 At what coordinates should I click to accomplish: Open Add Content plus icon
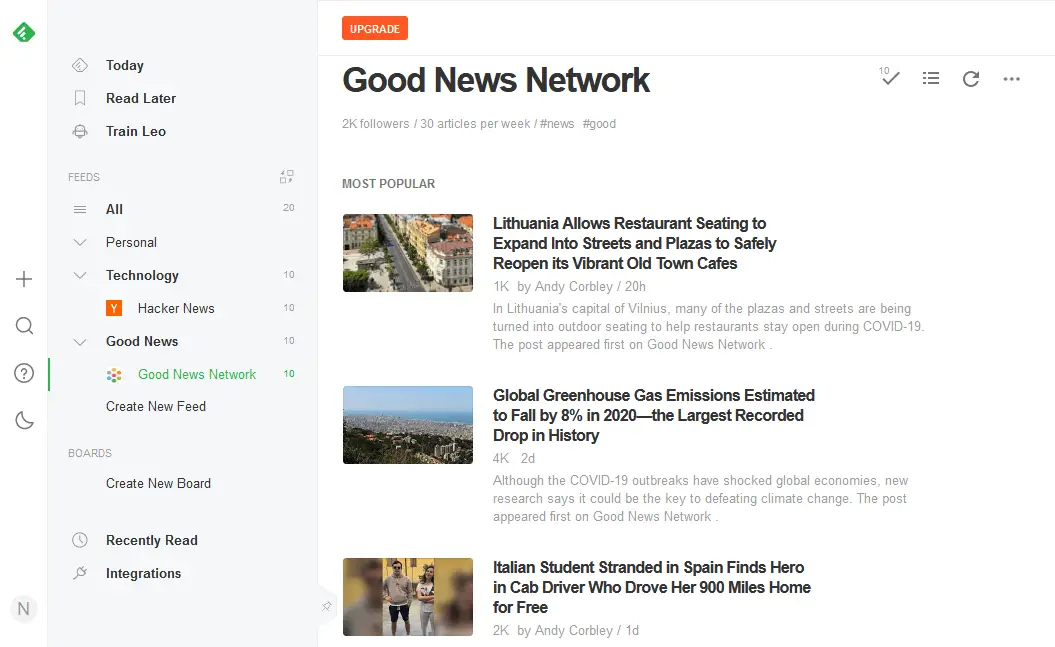(x=24, y=279)
